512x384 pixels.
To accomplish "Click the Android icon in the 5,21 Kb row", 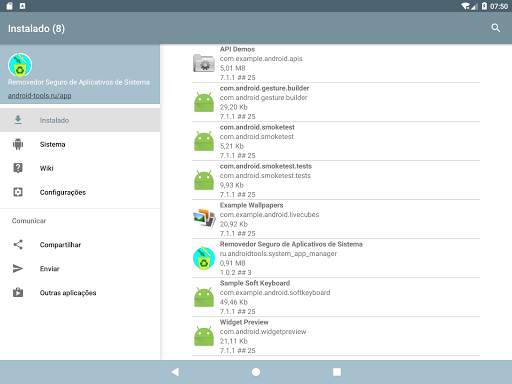I will click(204, 141).
